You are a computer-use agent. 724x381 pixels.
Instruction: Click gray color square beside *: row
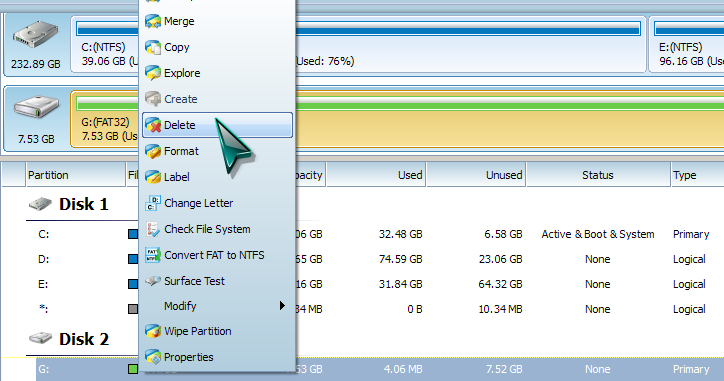pyautogui.click(x=133, y=309)
